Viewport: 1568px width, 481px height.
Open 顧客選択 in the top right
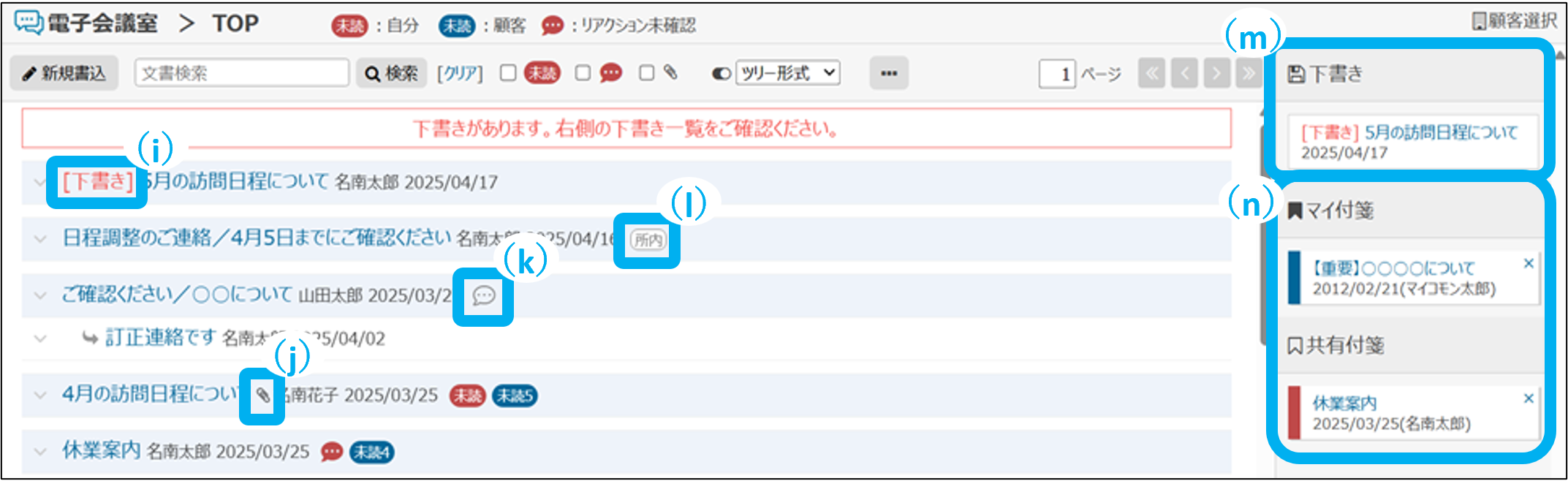click(1516, 21)
